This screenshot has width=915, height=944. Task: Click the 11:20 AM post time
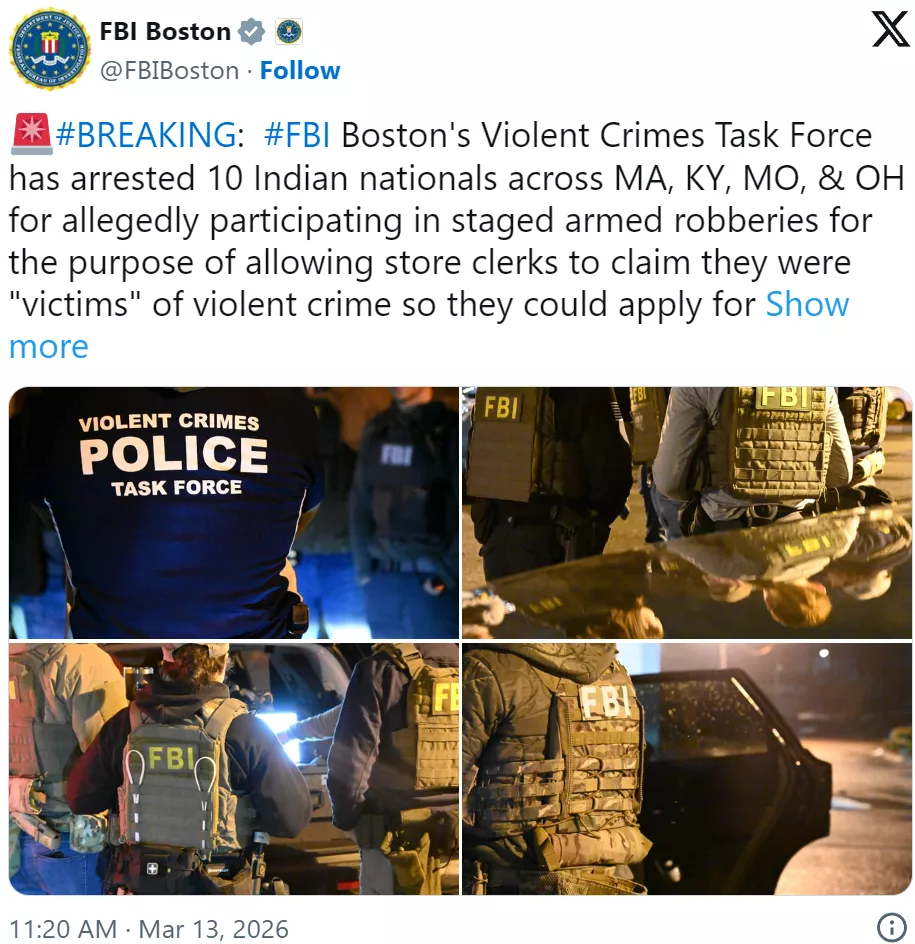tap(63, 928)
